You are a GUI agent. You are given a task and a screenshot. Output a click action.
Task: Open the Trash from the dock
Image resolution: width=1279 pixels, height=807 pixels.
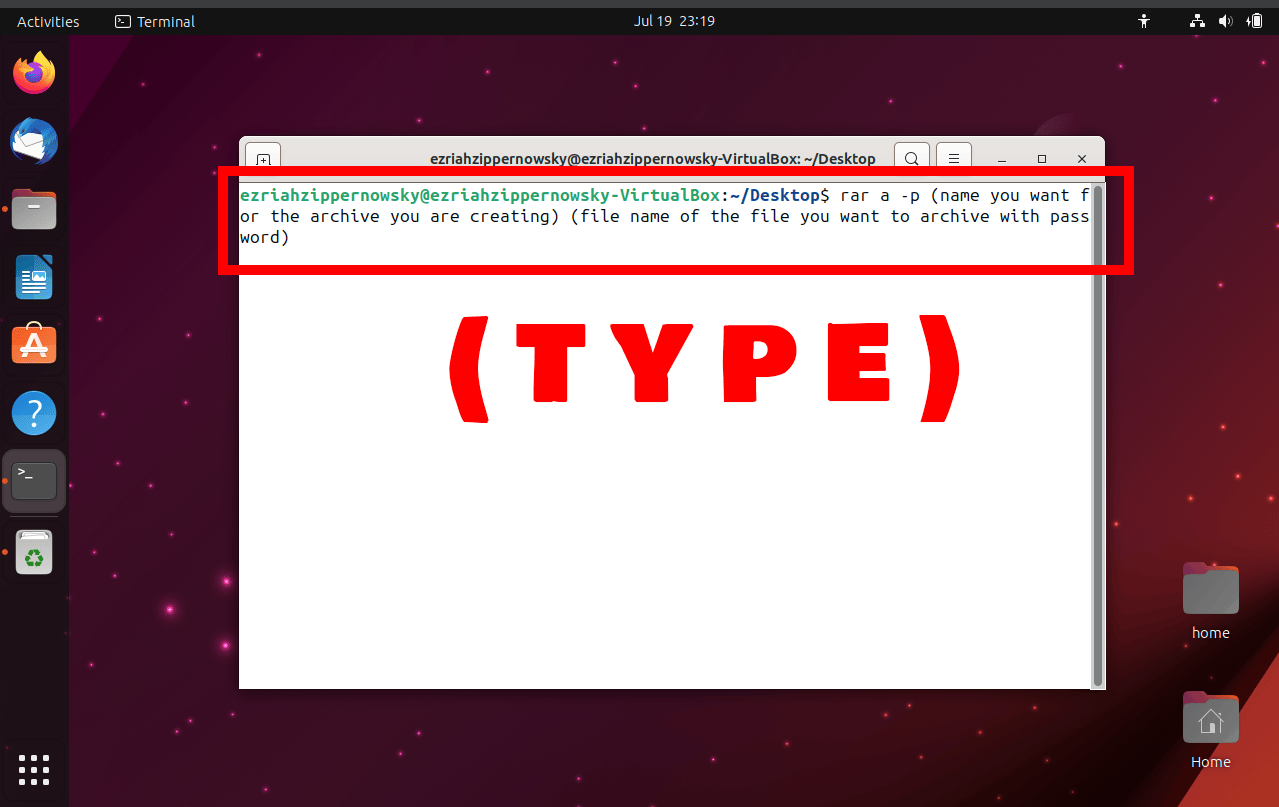pyautogui.click(x=34, y=551)
